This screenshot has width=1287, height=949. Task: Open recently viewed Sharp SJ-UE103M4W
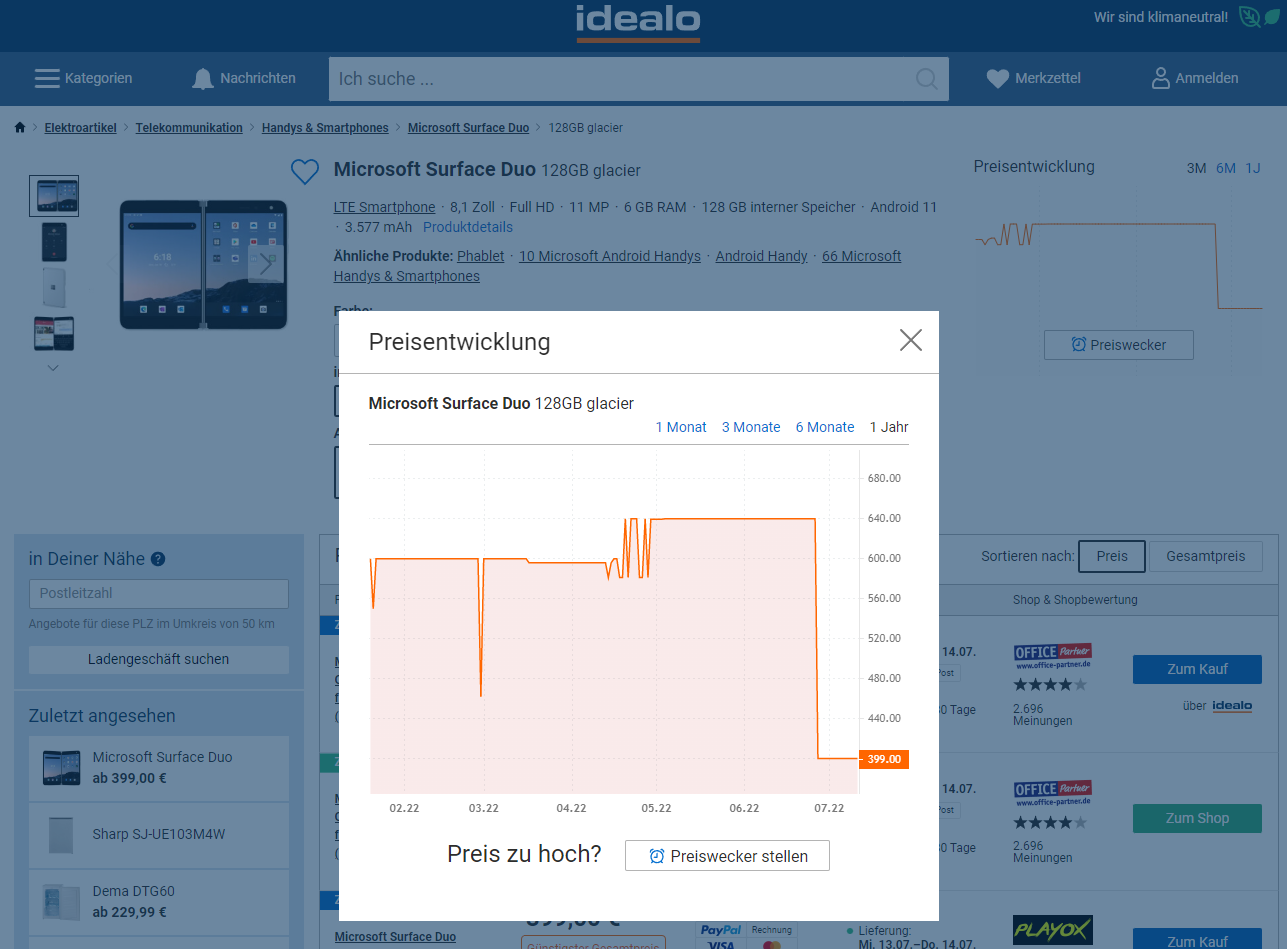(x=159, y=834)
